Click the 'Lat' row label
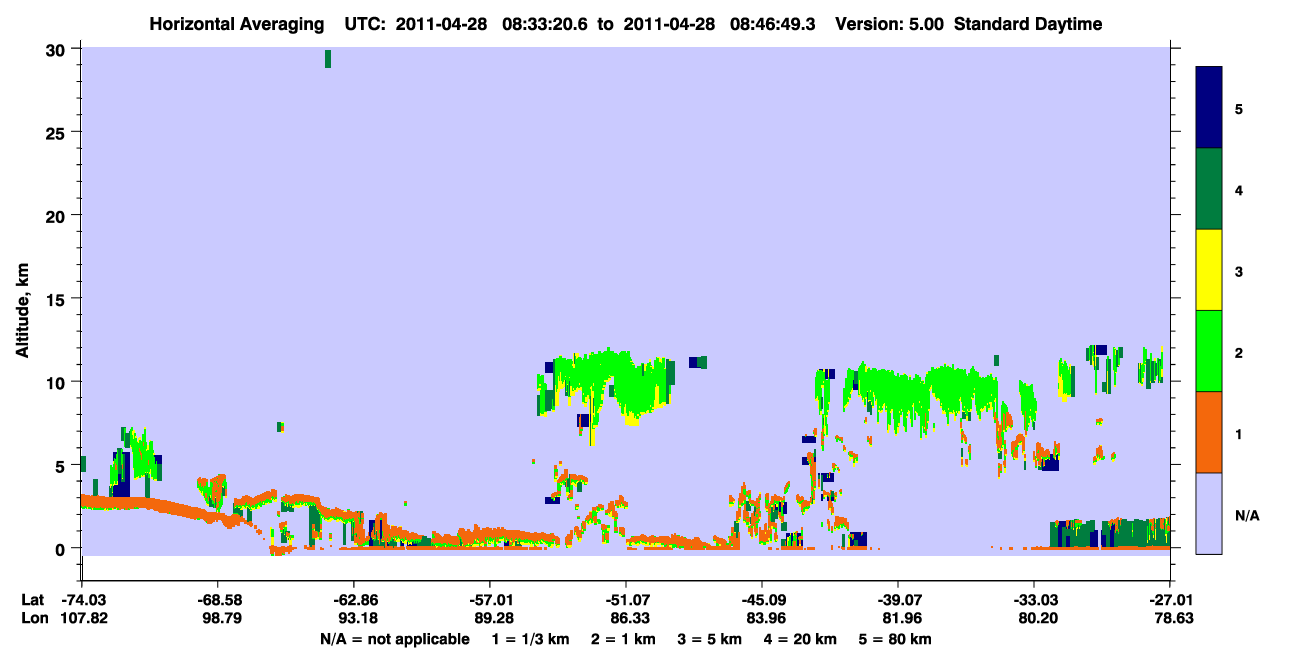Screen dimensions: 1300x667 coord(33,599)
